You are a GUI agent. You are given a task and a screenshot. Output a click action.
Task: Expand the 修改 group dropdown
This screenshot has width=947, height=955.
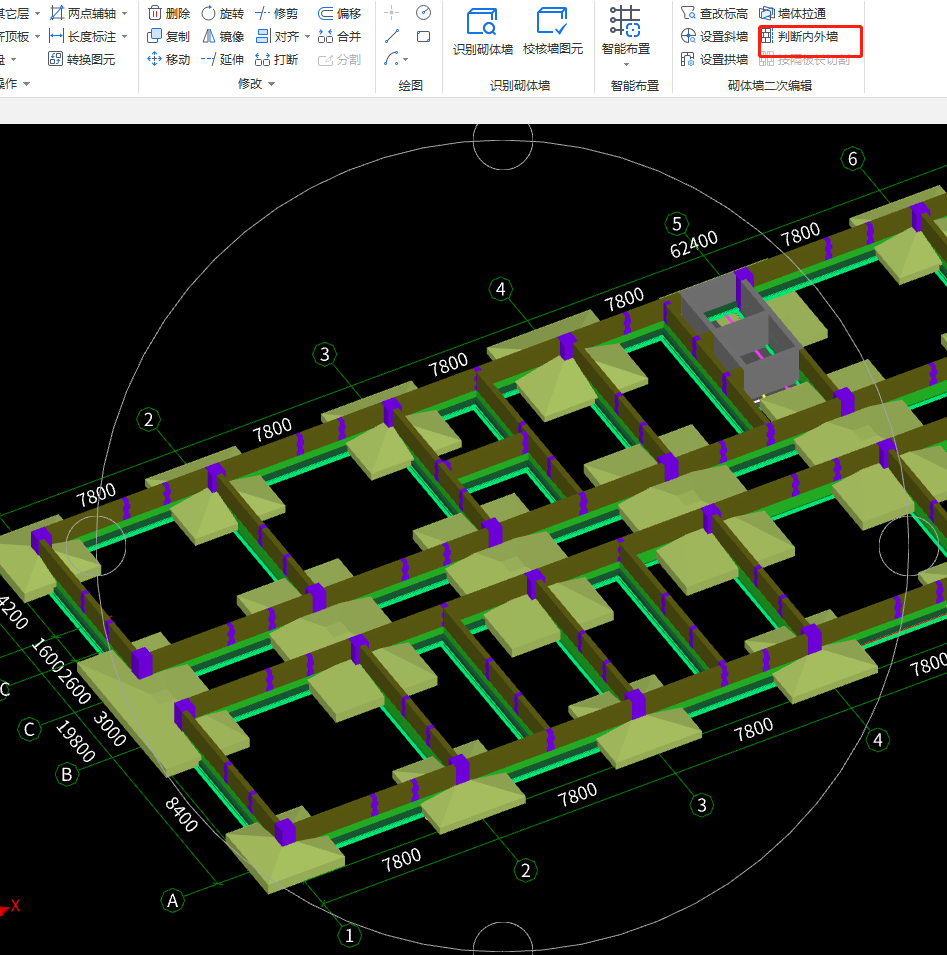pos(272,83)
